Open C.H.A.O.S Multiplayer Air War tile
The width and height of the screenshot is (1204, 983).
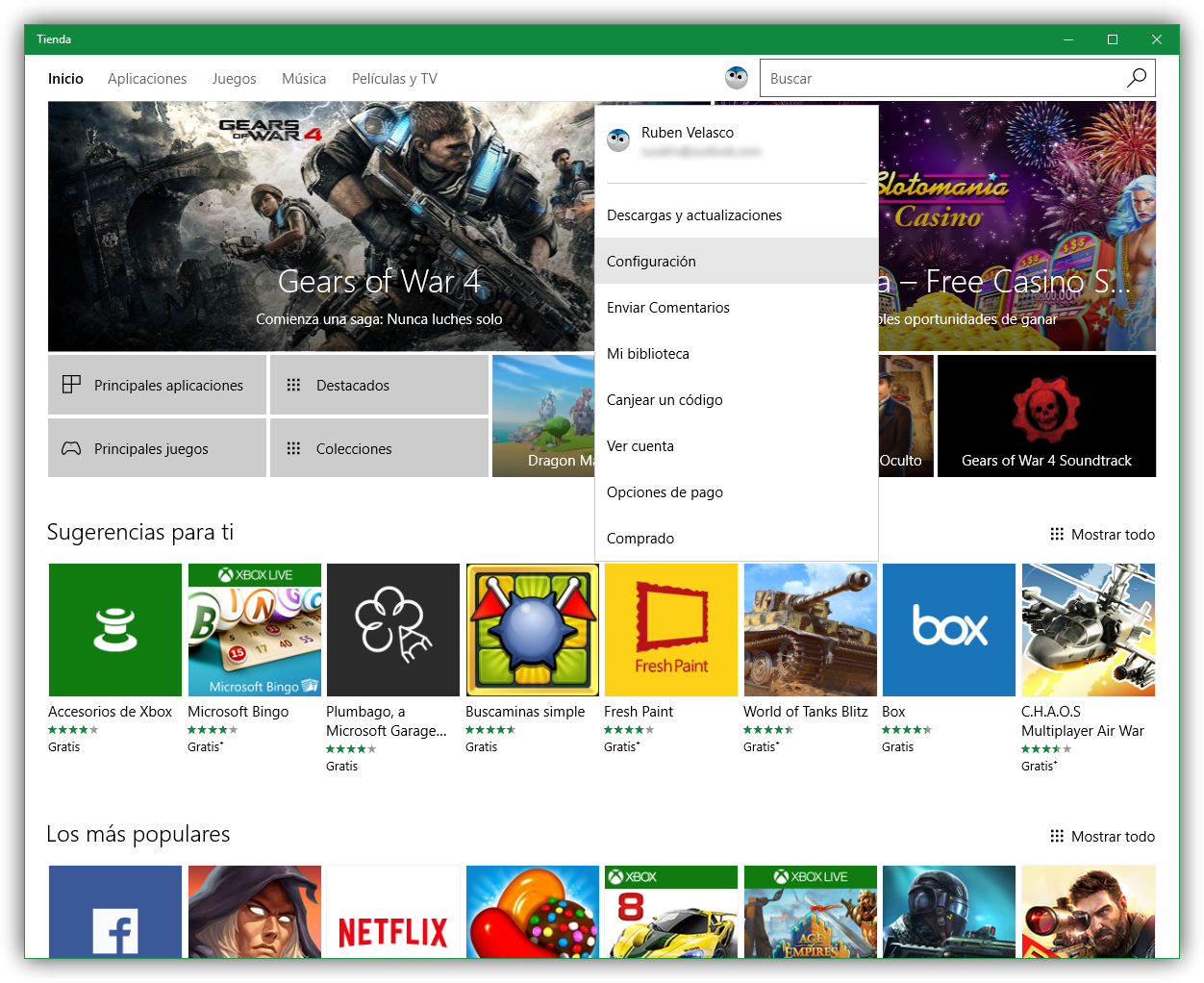(1089, 630)
